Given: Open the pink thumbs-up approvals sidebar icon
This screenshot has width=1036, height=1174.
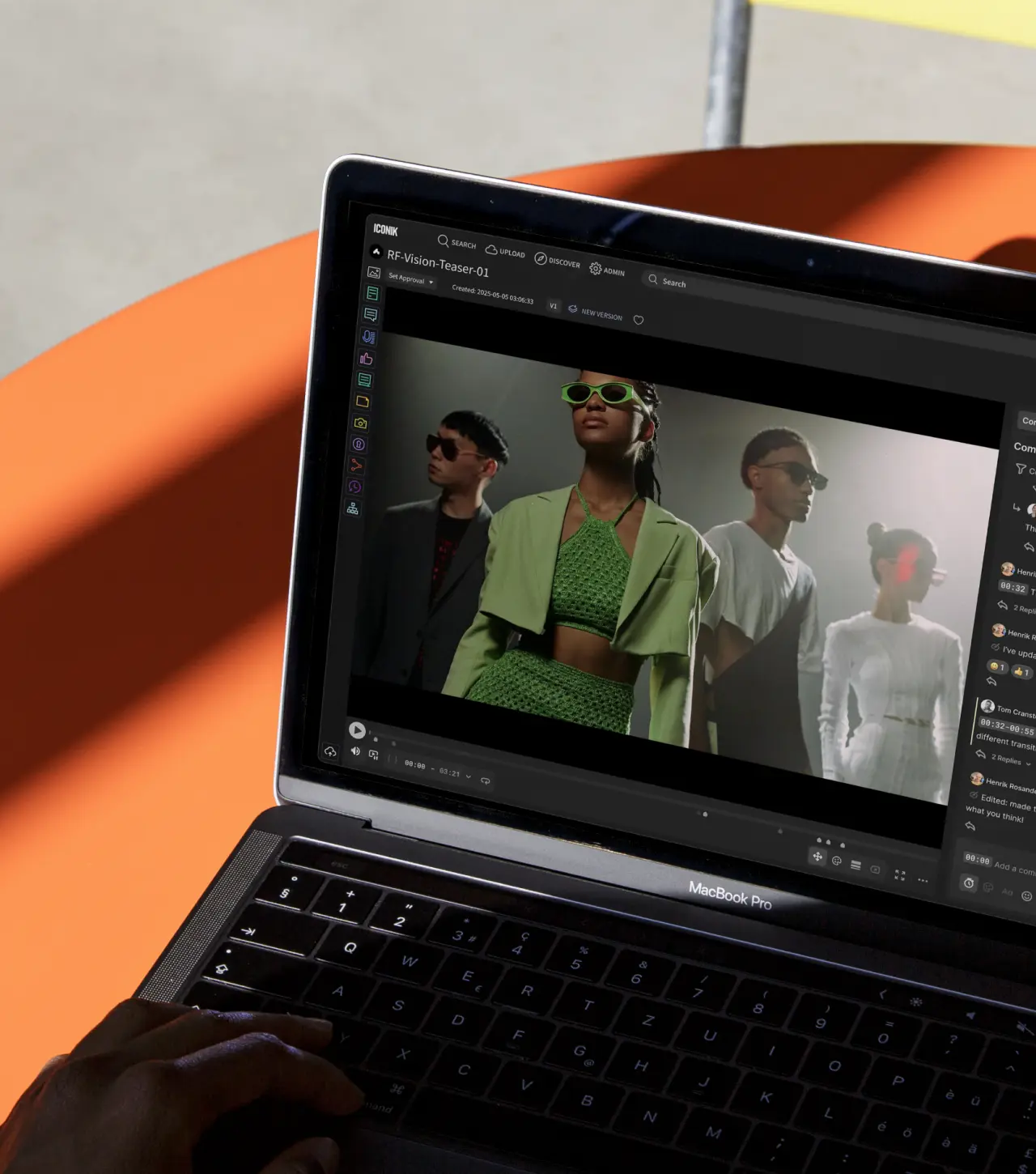Looking at the screenshot, I should [366, 358].
